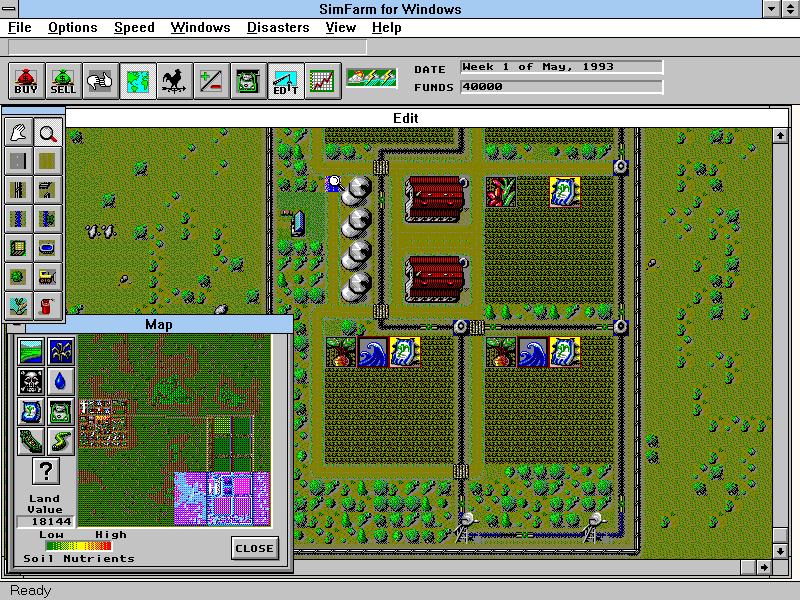
Task: Select the green tree planting tool
Action: pyautogui.click(x=19, y=278)
